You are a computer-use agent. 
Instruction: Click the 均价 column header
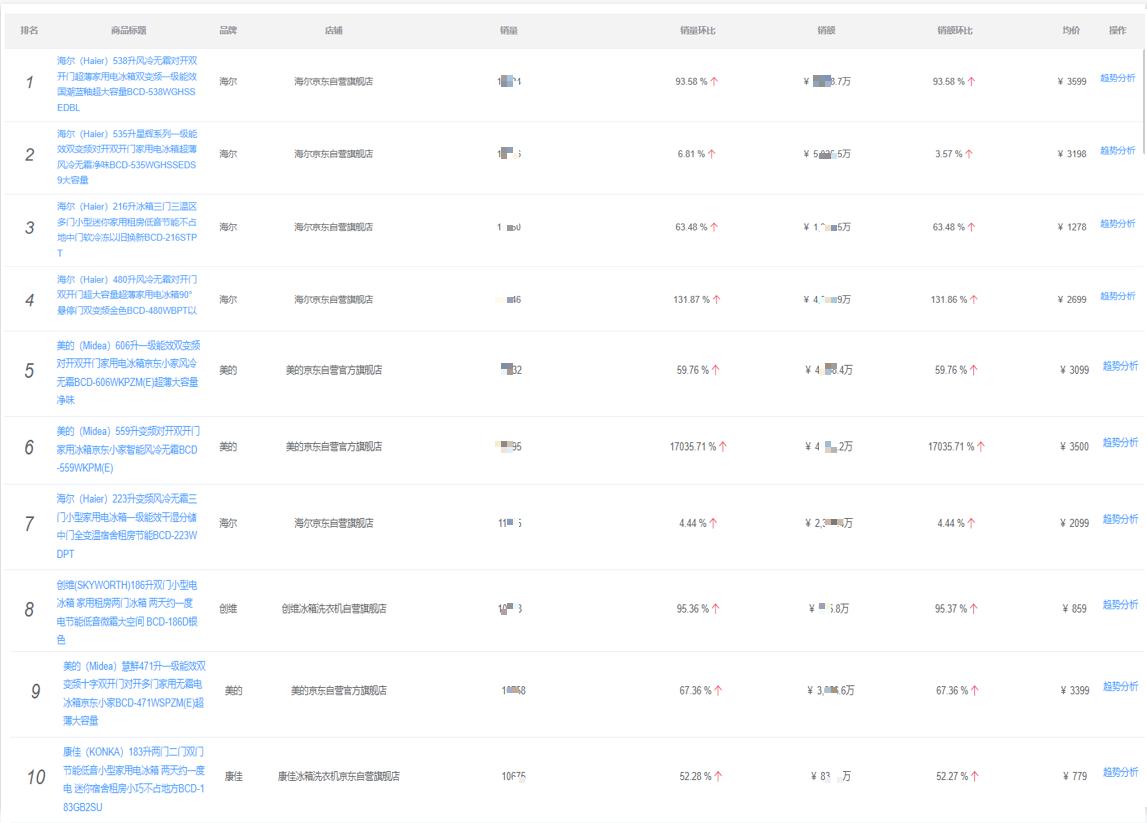[1071, 30]
